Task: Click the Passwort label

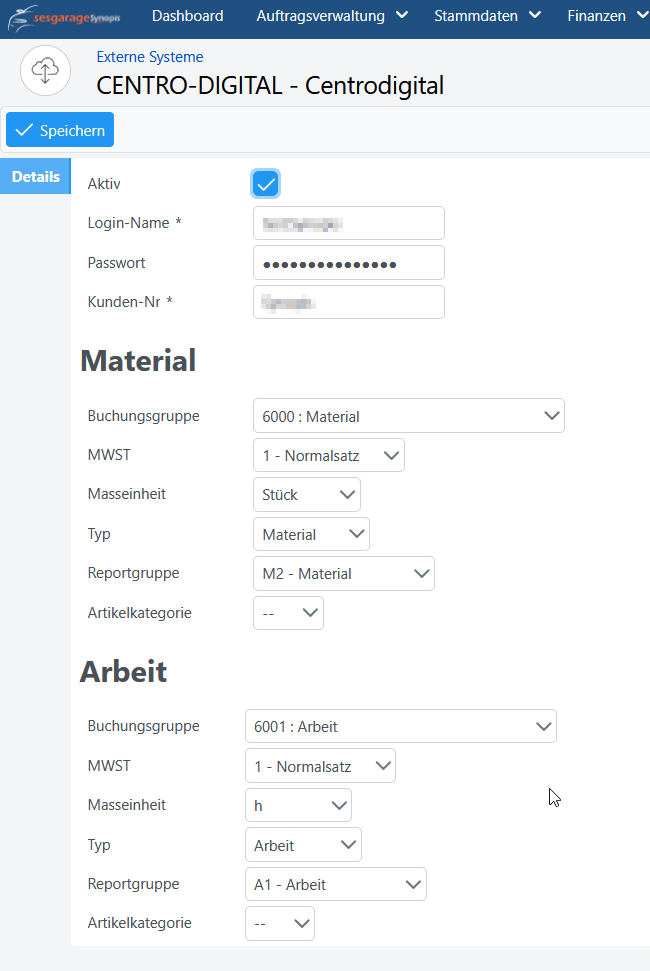Action: [x=116, y=263]
